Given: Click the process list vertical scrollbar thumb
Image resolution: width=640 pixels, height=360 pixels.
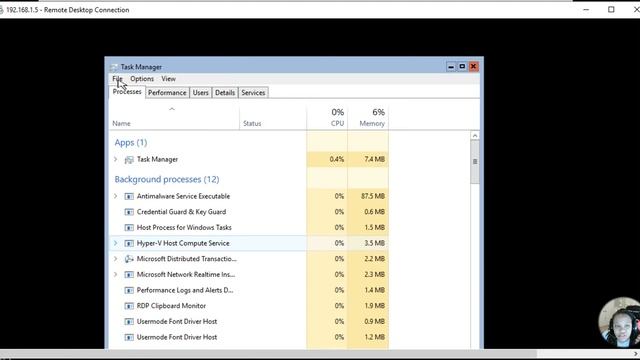Looking at the screenshot, I should (x=475, y=162).
